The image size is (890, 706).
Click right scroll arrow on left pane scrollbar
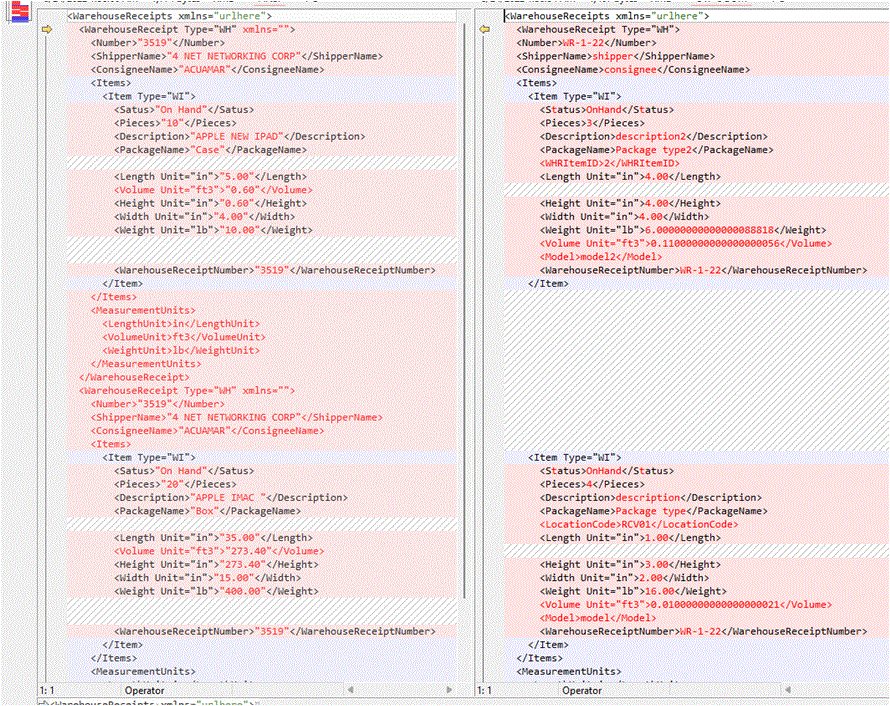[x=450, y=689]
